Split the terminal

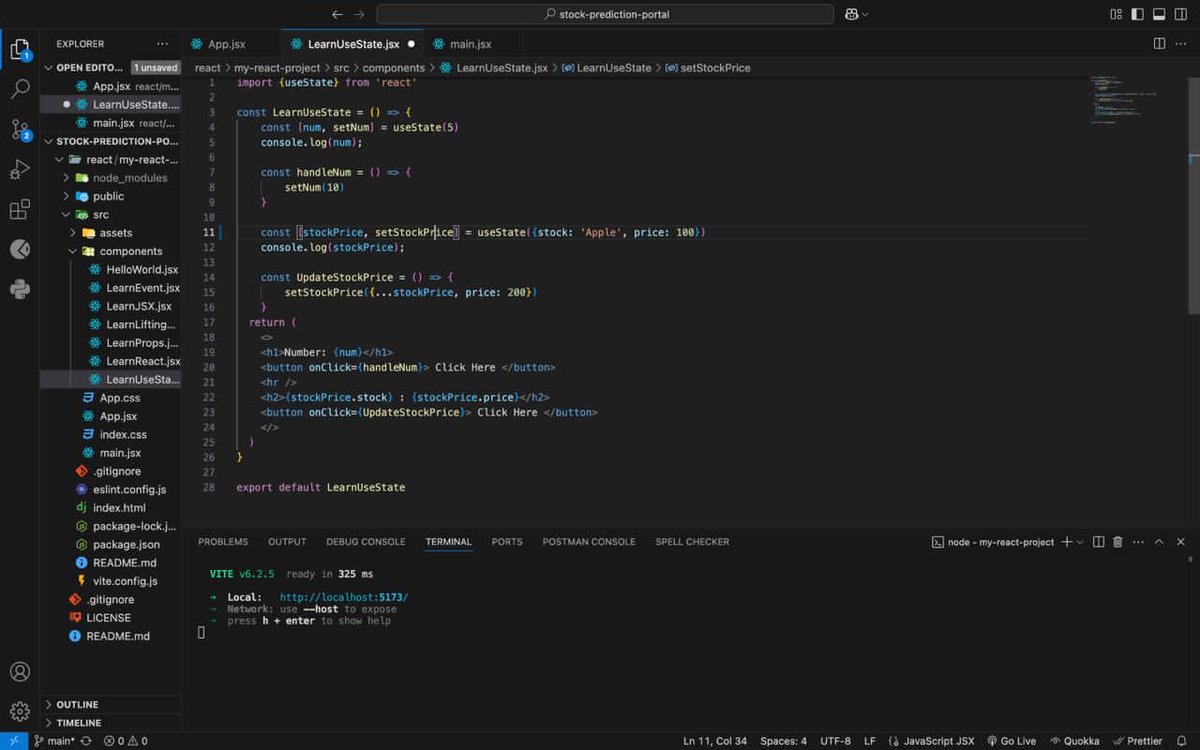tap(1098, 542)
